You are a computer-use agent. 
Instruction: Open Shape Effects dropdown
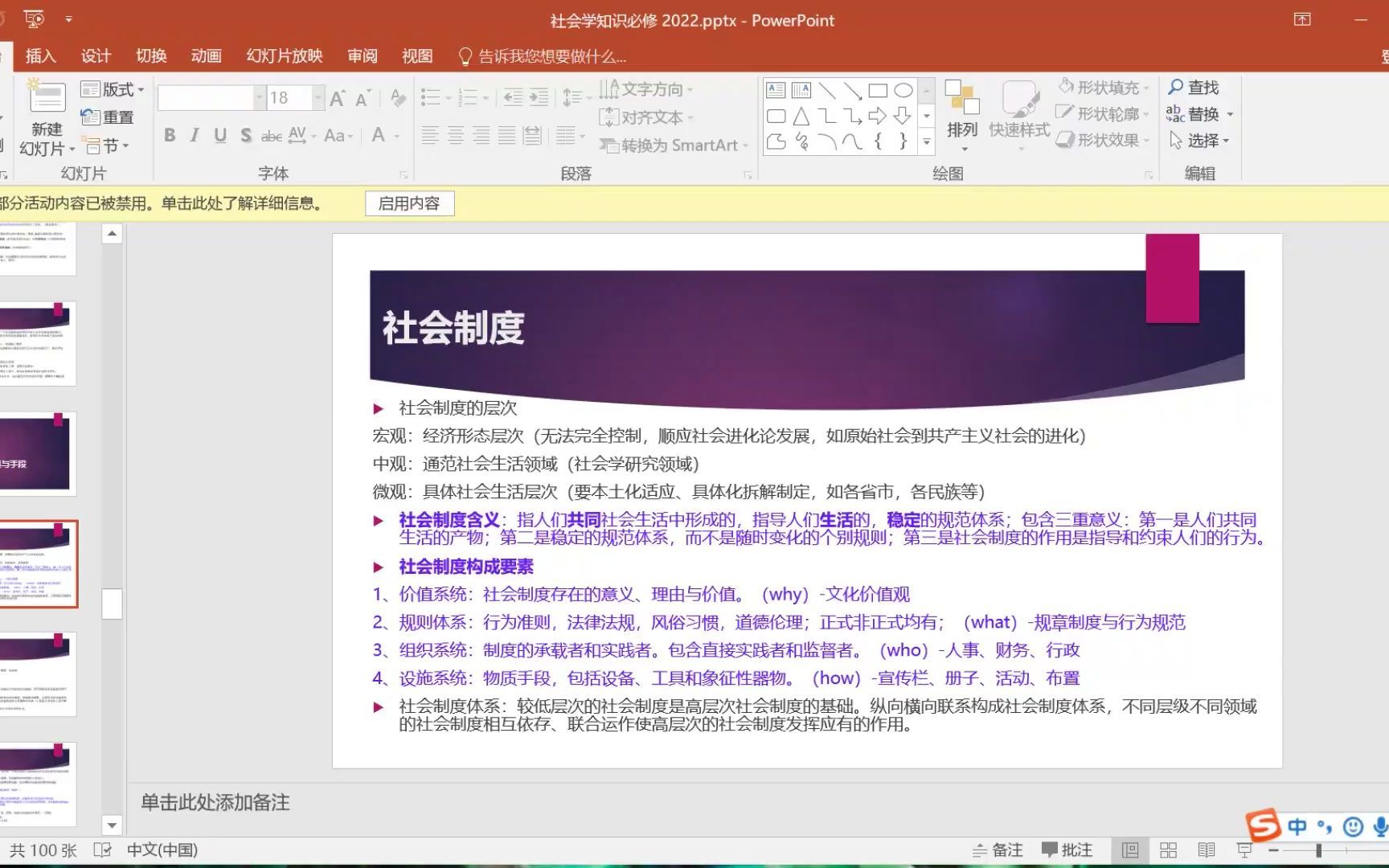click(x=1103, y=141)
